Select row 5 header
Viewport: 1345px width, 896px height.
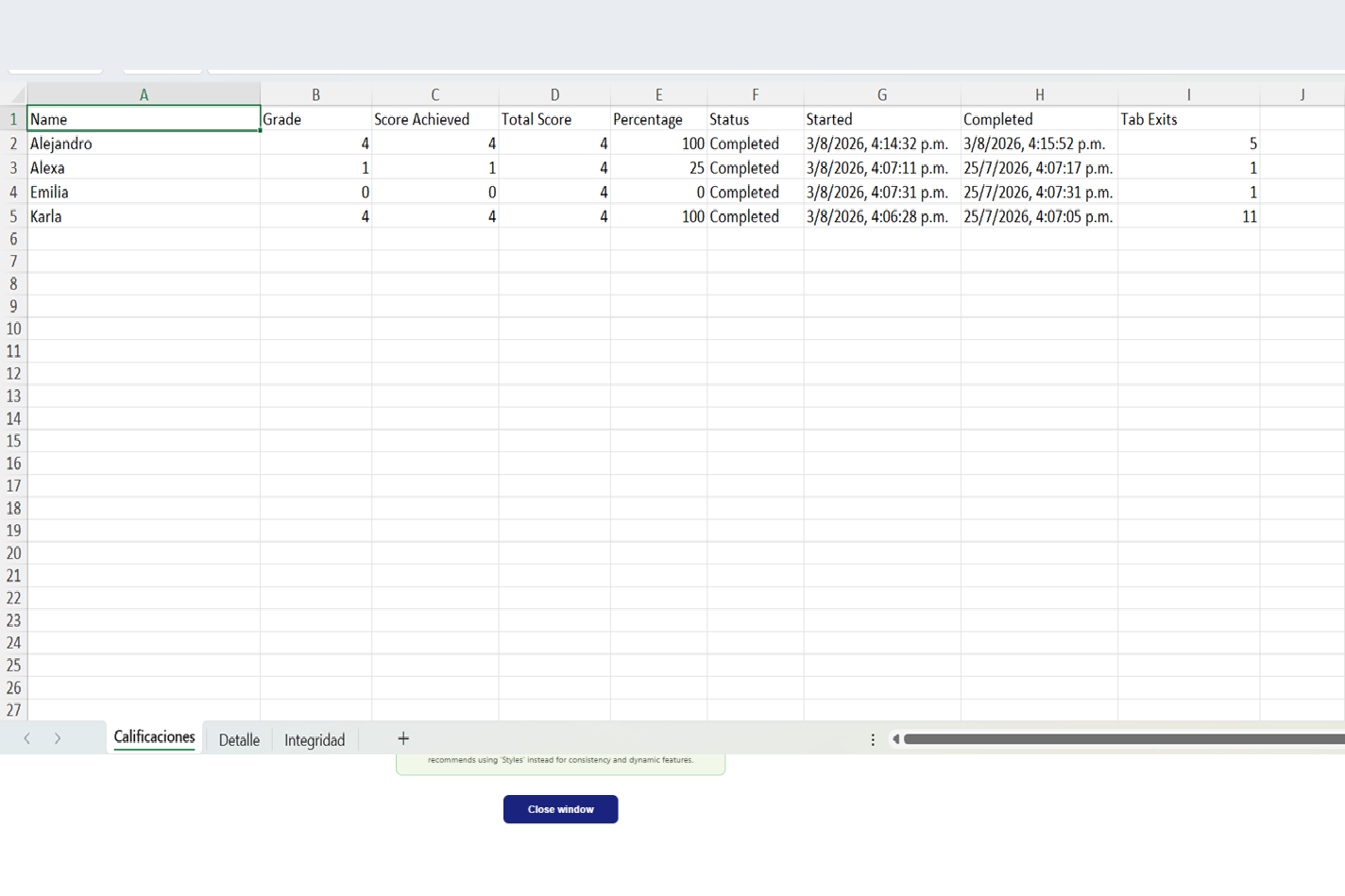[x=13, y=216]
